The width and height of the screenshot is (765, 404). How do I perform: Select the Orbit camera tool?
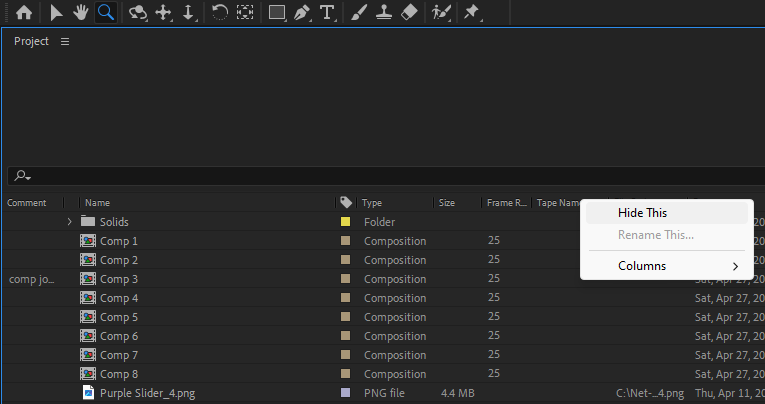click(138, 13)
